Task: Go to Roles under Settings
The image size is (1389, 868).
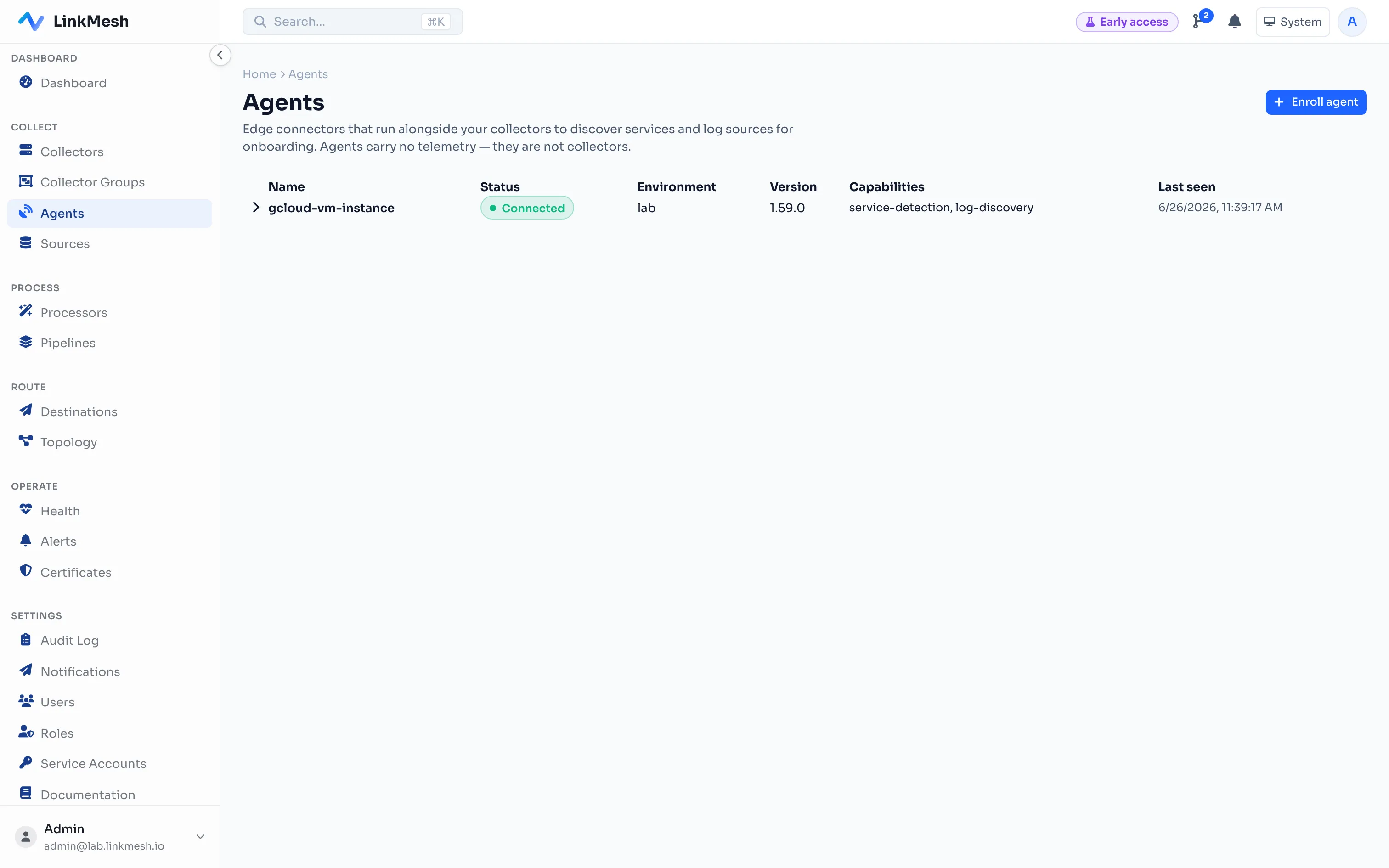Action: pyautogui.click(x=110, y=733)
